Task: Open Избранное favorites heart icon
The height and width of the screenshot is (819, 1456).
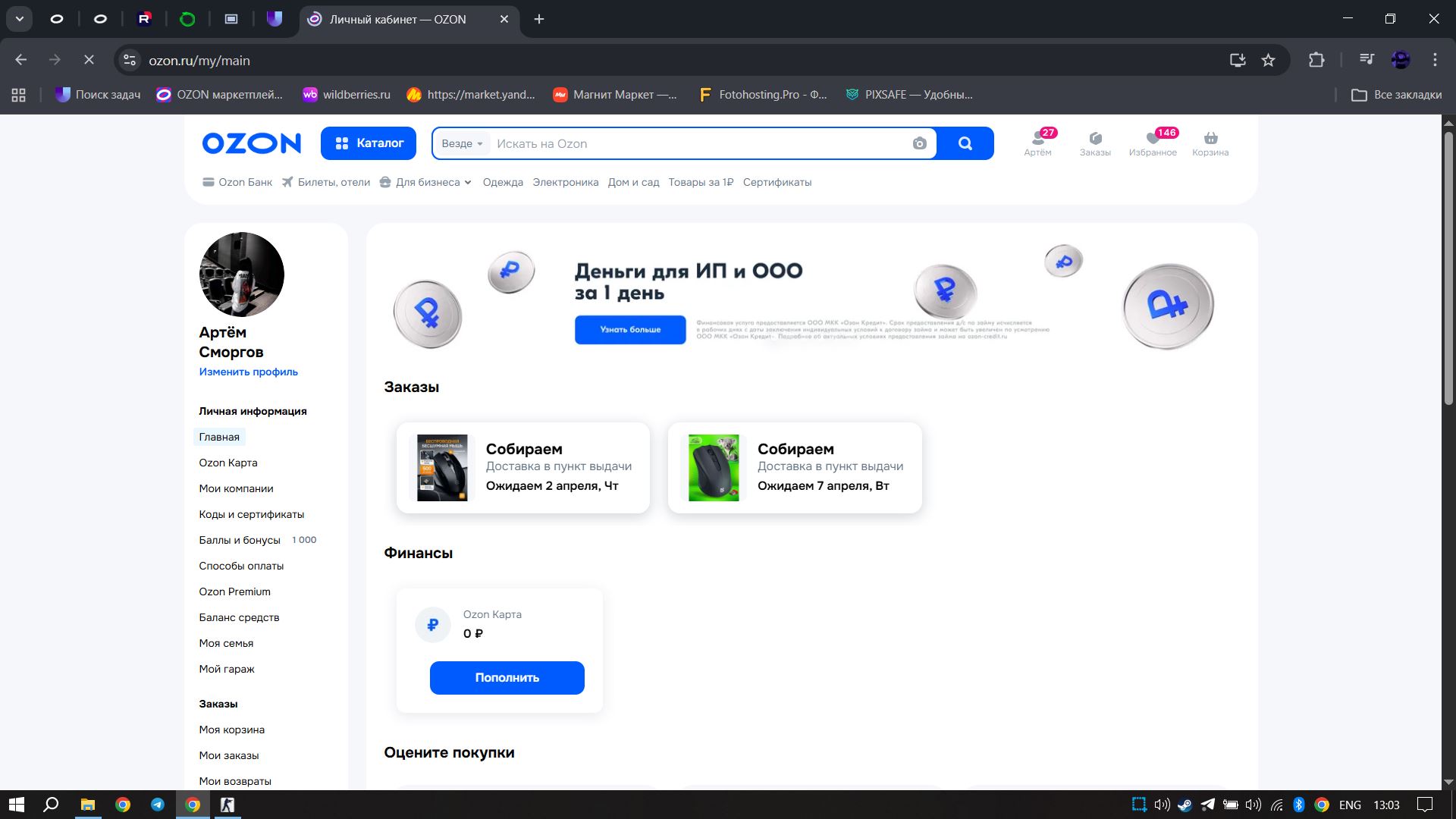Action: click(1153, 143)
